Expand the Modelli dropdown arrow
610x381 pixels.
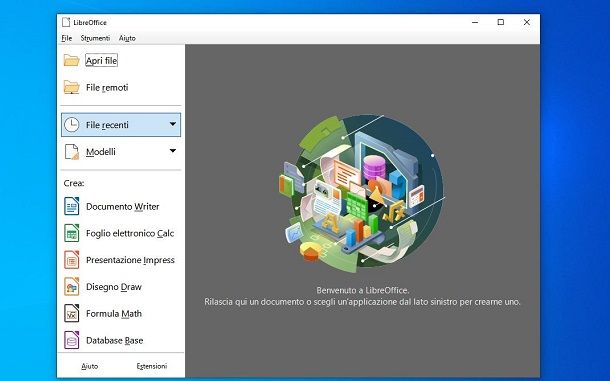(x=173, y=151)
